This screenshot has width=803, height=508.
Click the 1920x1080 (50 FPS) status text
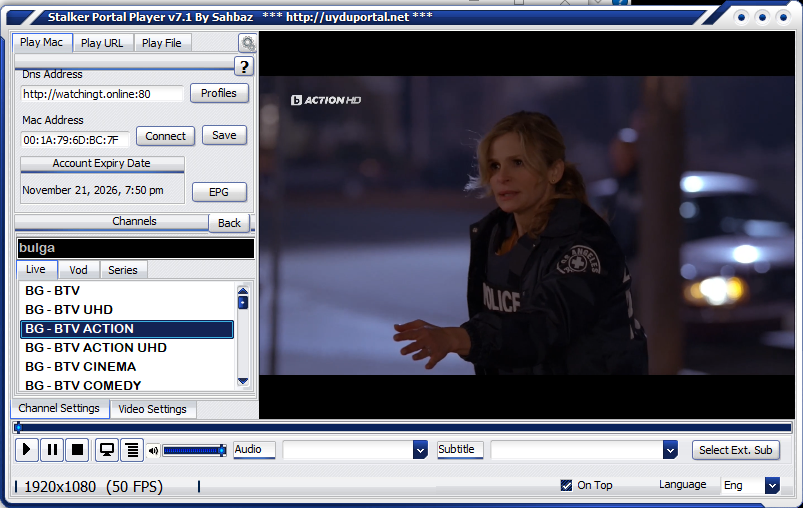tap(93, 486)
